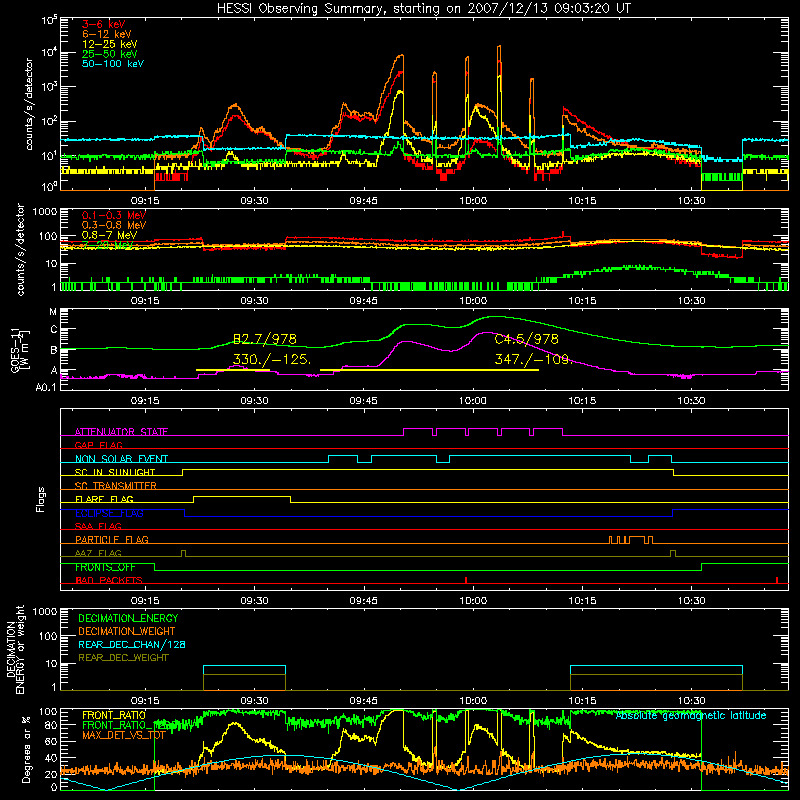Select the 25-50 keV legend label
This screenshot has width=800, height=800.
(x=110, y=54)
